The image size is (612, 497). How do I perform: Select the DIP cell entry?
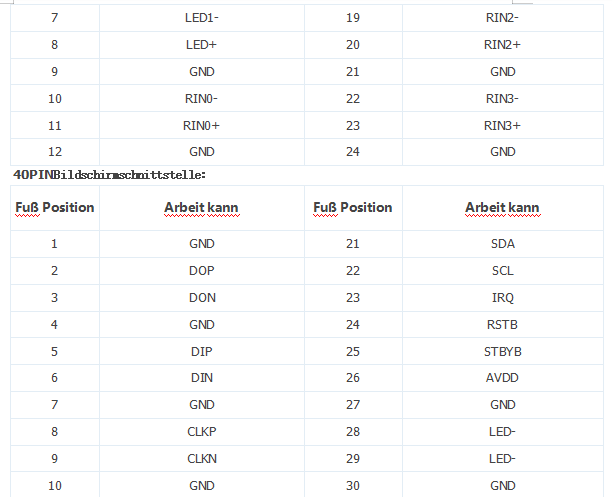201,351
